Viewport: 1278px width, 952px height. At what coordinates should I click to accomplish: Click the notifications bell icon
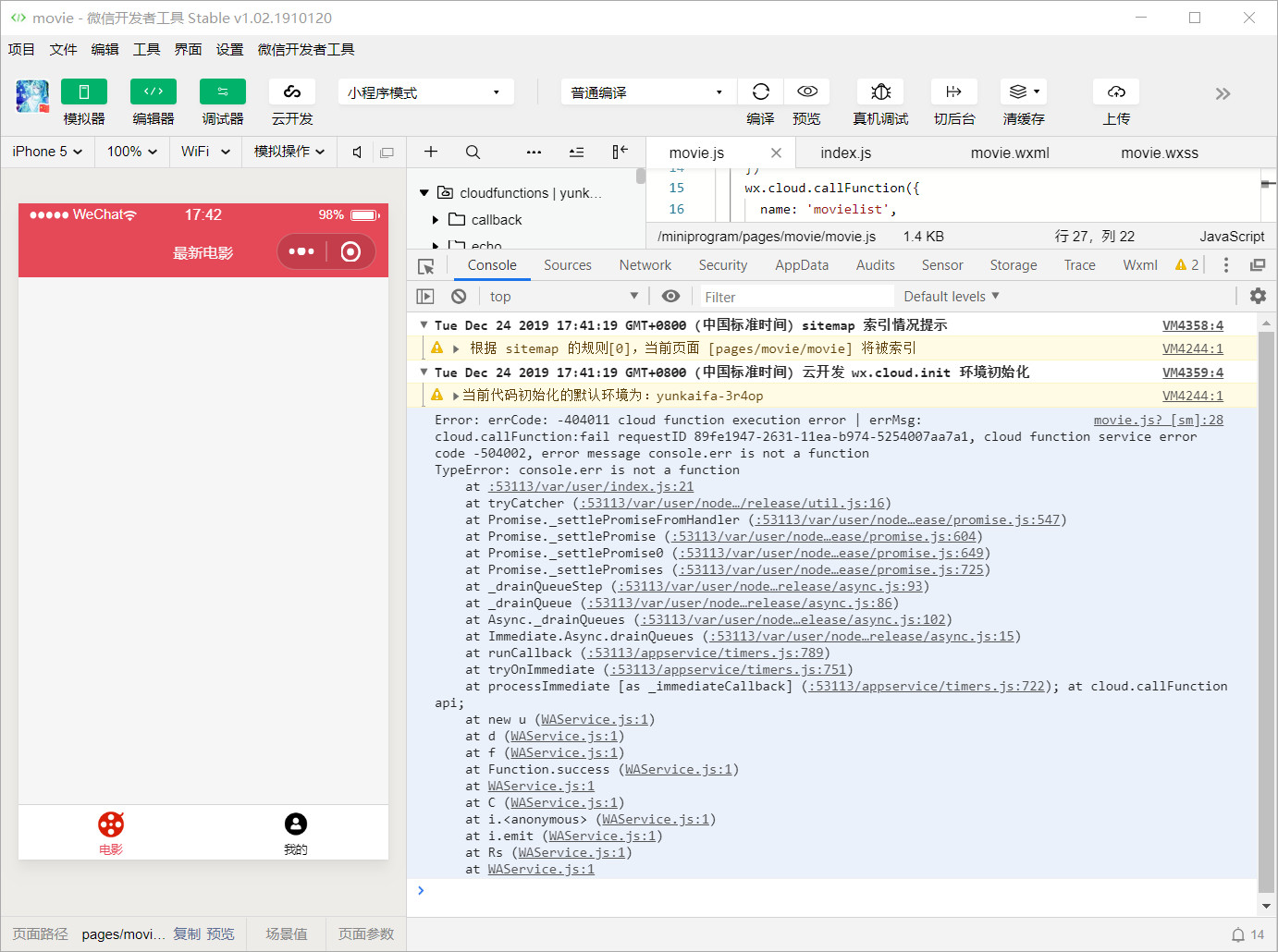tap(1238, 934)
